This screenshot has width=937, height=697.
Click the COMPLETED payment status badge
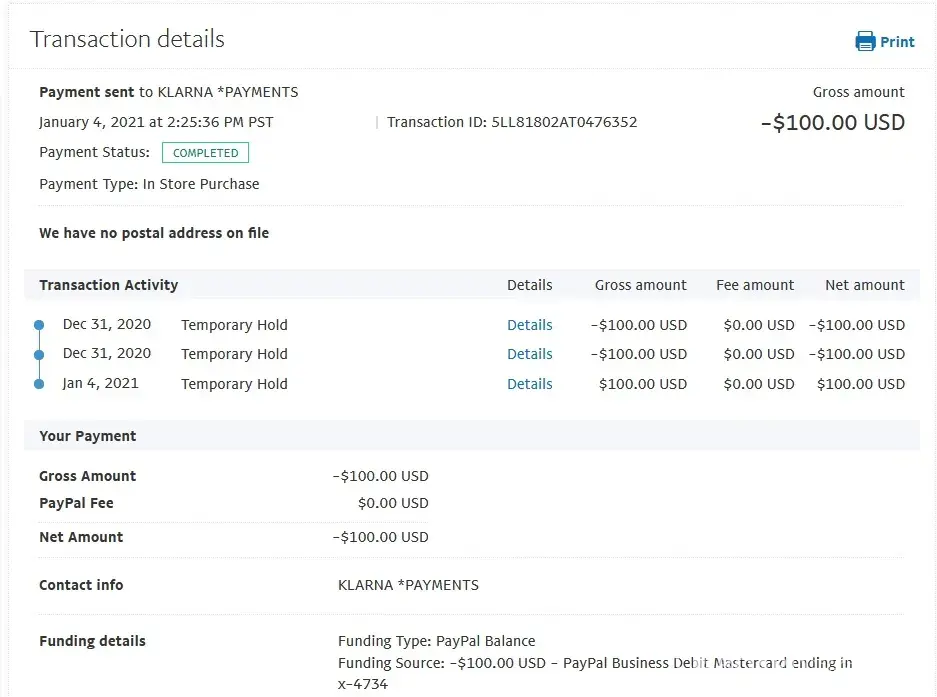point(205,153)
